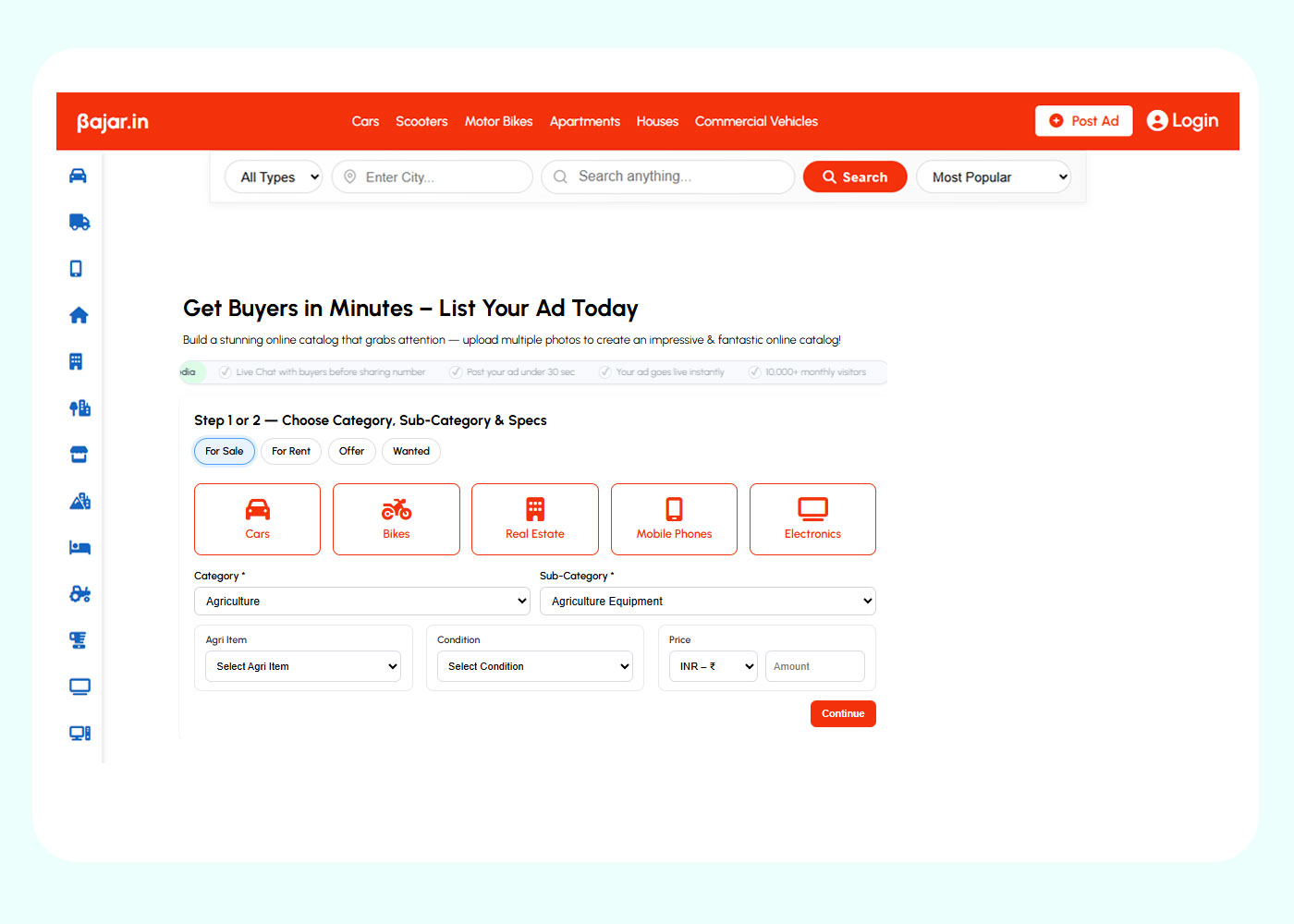Click the mobile phone icon in the sidebar

coord(79,268)
